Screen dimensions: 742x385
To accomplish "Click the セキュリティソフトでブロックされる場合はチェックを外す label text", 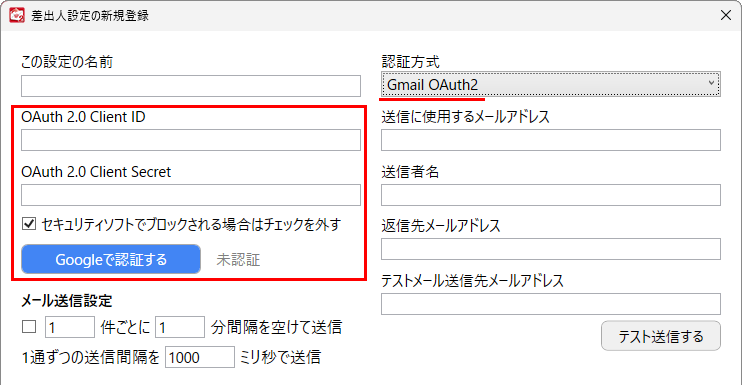I will 191,224.
